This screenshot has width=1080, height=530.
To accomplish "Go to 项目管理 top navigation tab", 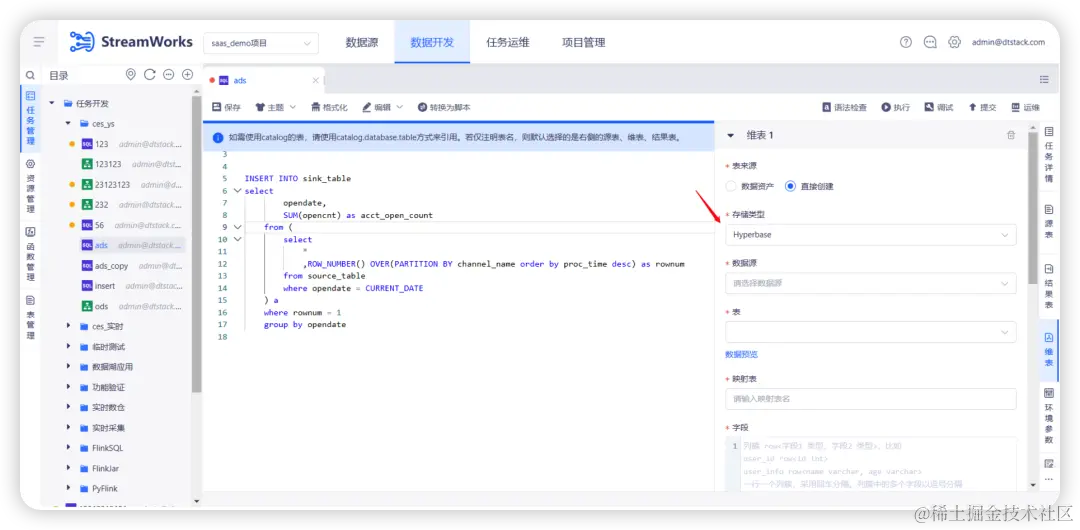I will pos(583,42).
